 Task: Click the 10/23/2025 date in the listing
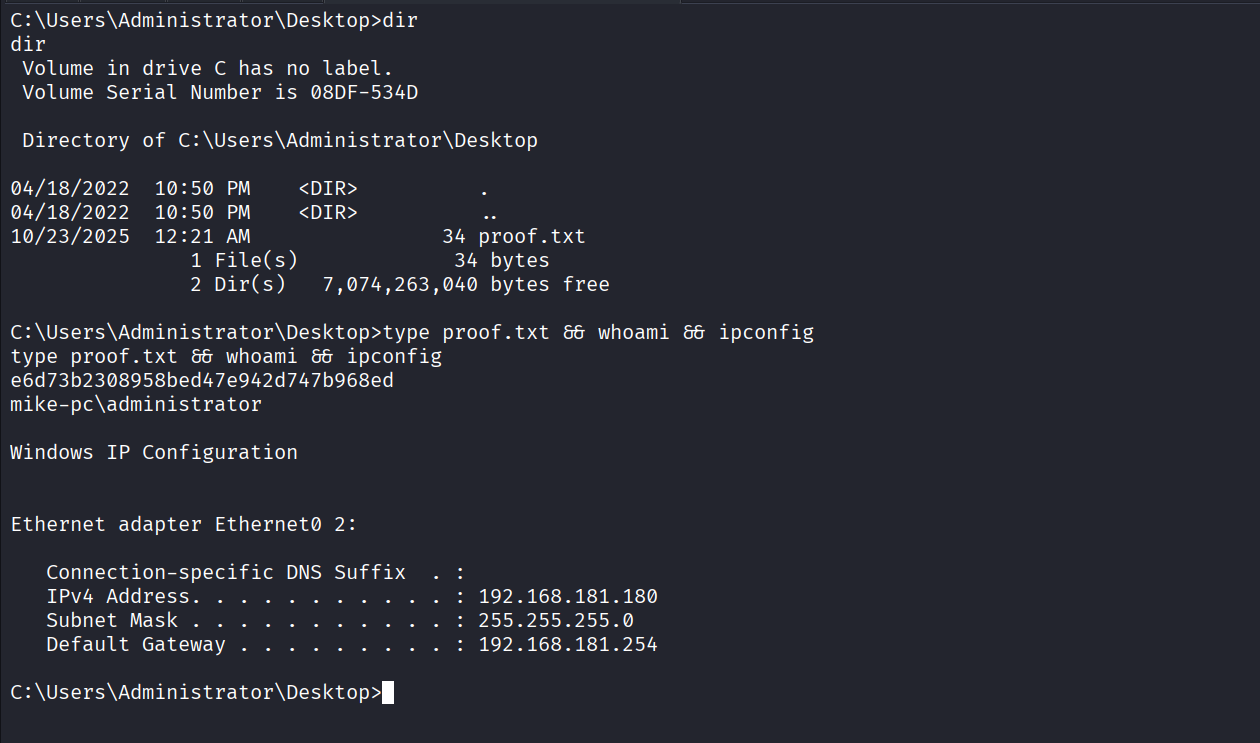coord(70,237)
